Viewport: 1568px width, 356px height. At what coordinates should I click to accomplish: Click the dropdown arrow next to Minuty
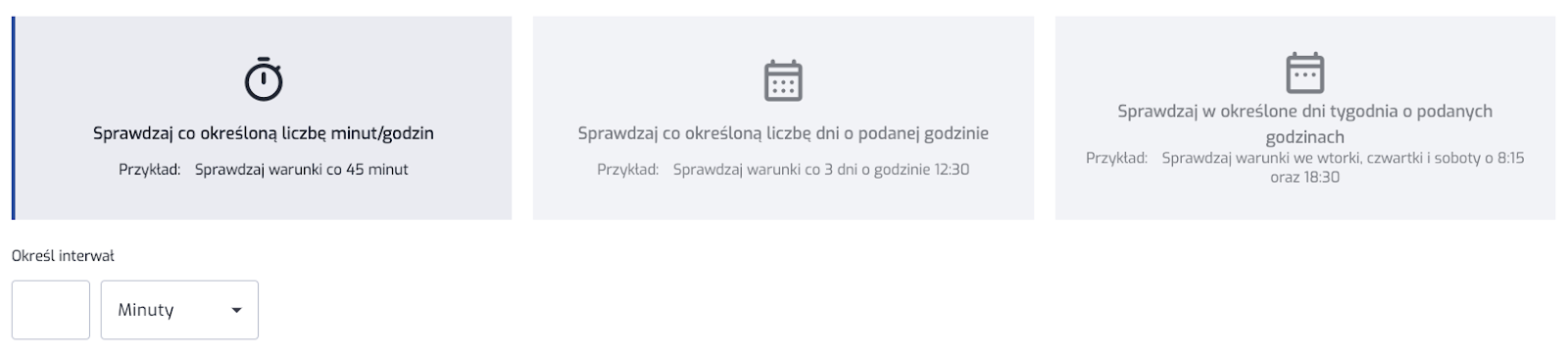(x=236, y=311)
